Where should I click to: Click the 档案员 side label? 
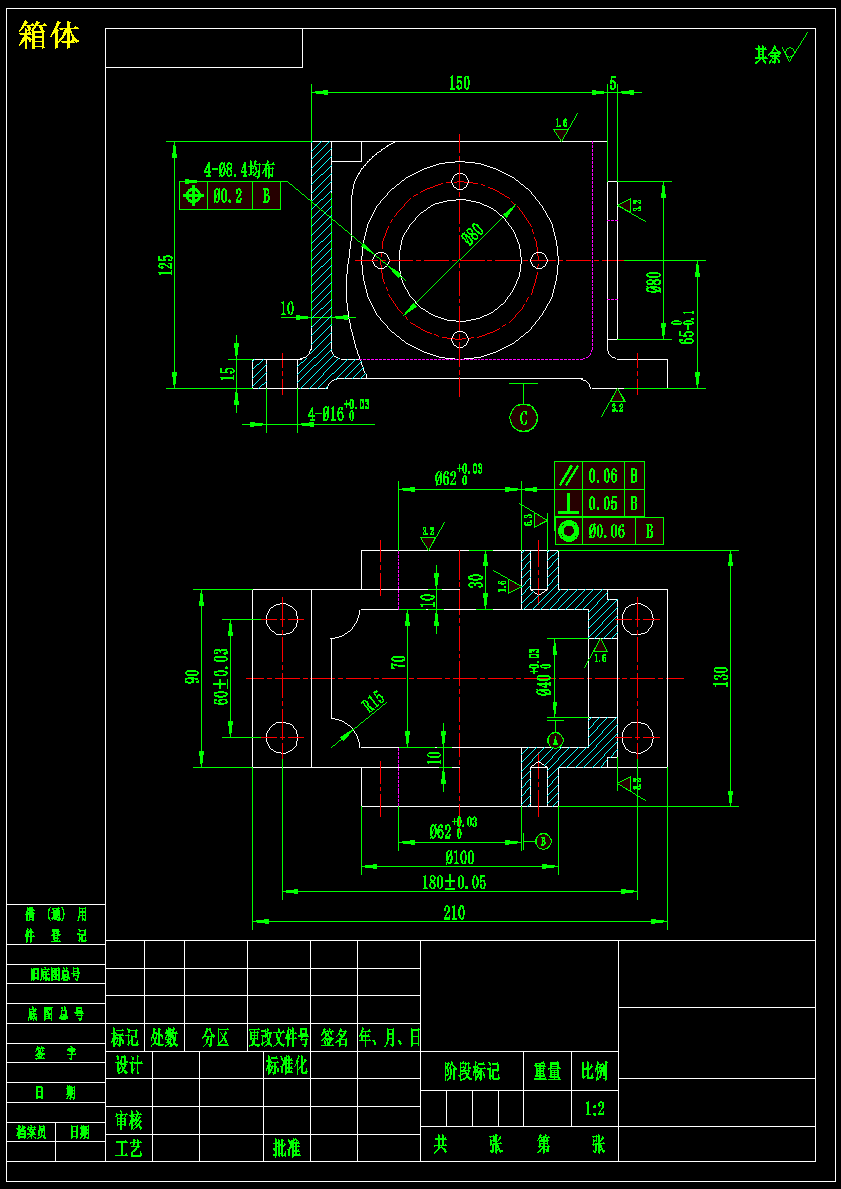[31, 1131]
